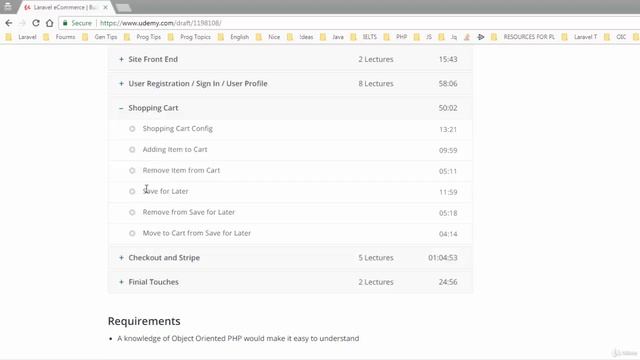Click the 5 Lectures count
The image size is (640, 360).
click(376, 258)
